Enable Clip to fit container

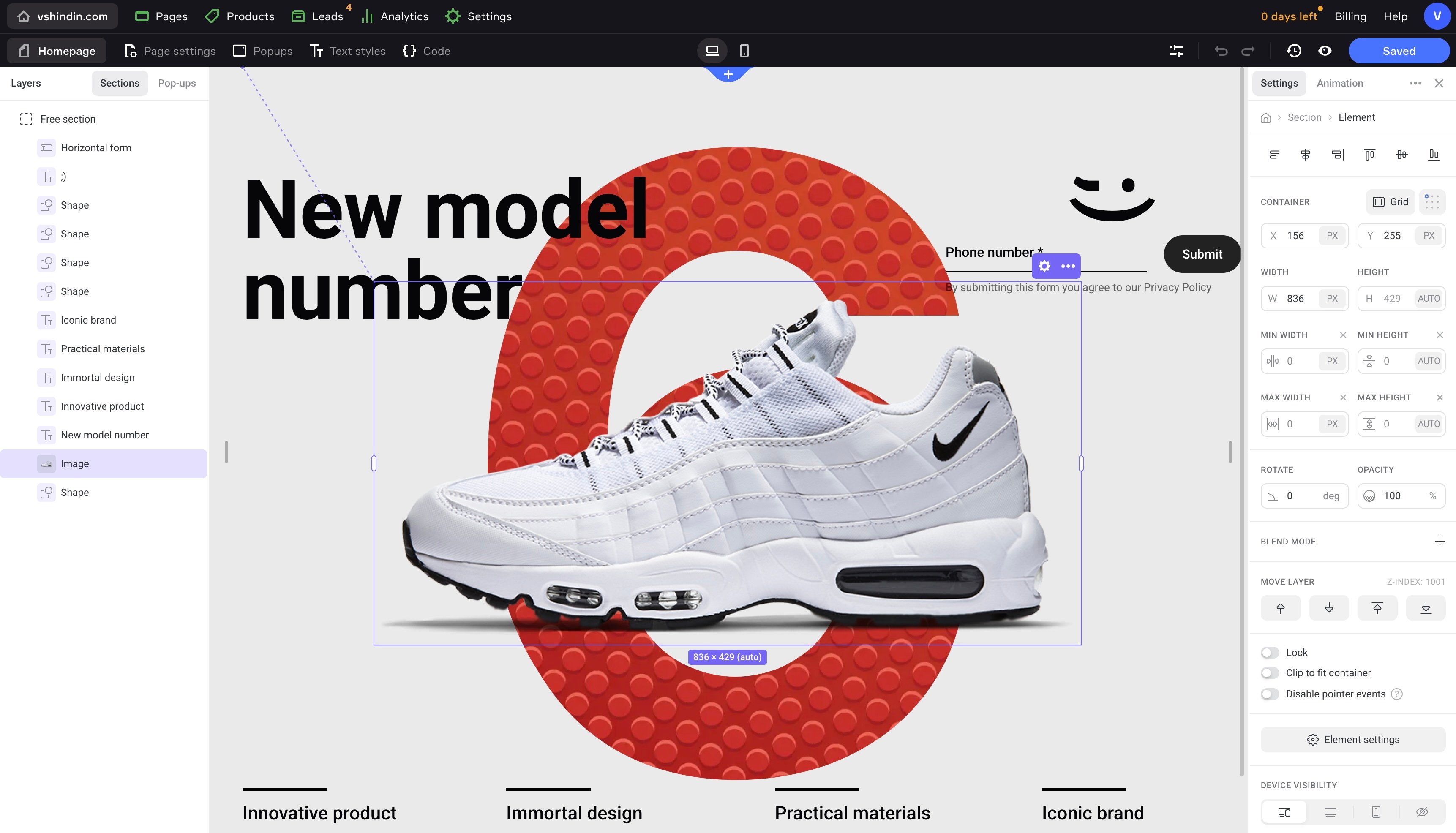pyautogui.click(x=1270, y=673)
